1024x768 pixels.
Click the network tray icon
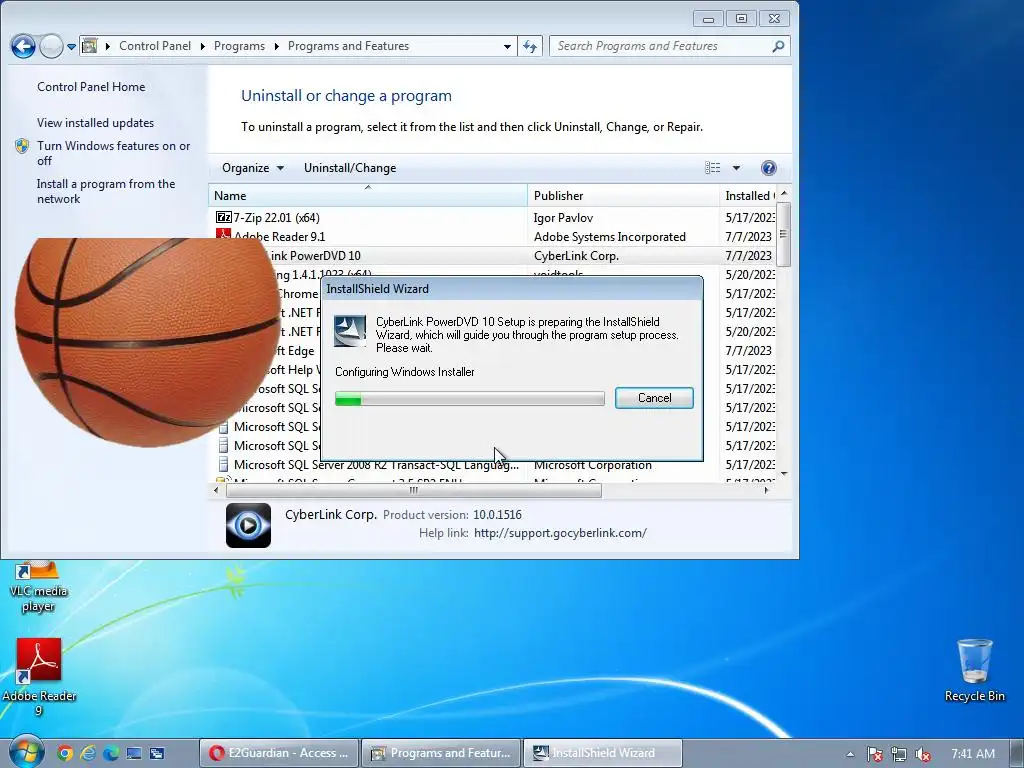pyautogui.click(x=899, y=754)
